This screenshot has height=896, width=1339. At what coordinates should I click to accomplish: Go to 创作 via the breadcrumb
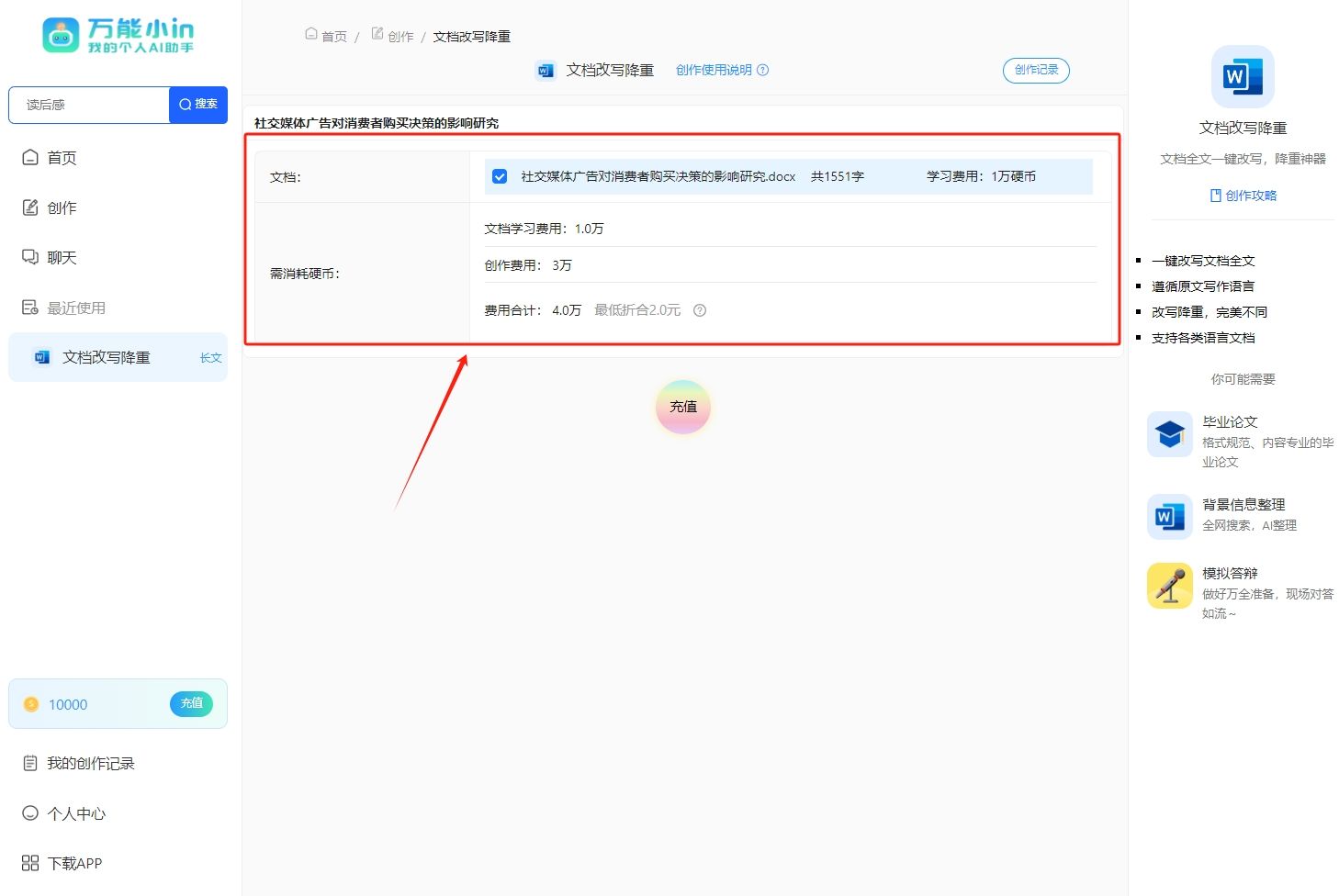[x=400, y=37]
